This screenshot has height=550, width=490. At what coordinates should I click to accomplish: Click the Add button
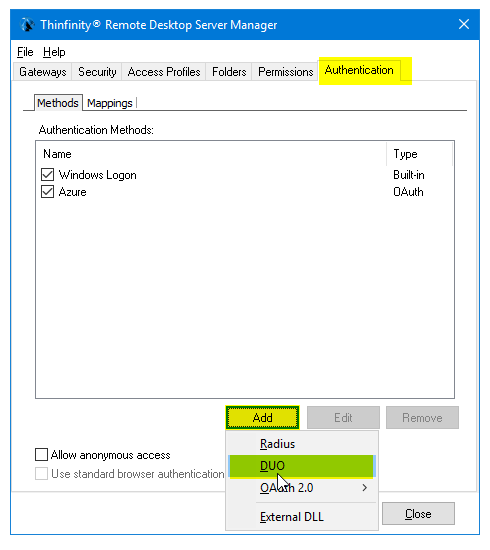tap(263, 418)
